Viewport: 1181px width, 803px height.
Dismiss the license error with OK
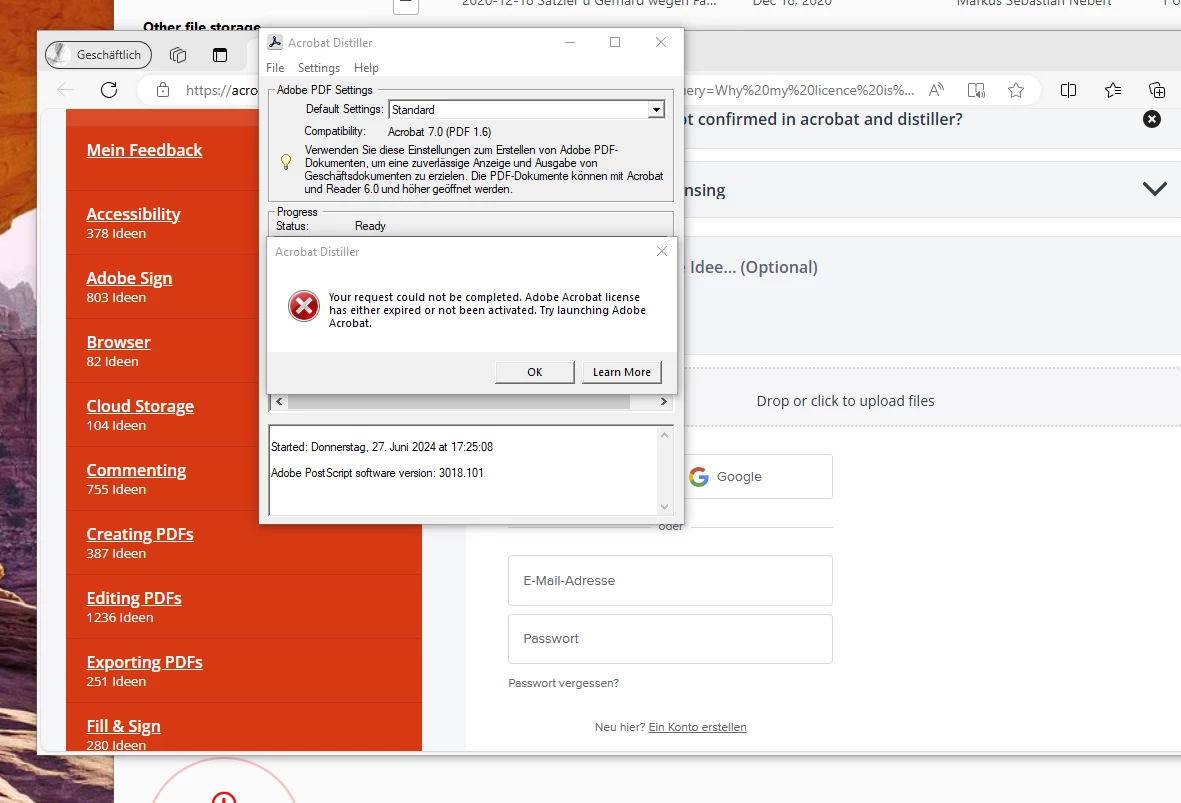click(x=535, y=372)
